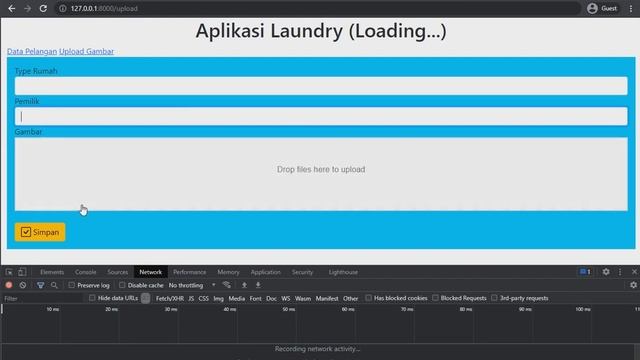Image resolution: width=640 pixels, height=360 pixels.
Task: Open network search magnifier
Action: [54, 285]
